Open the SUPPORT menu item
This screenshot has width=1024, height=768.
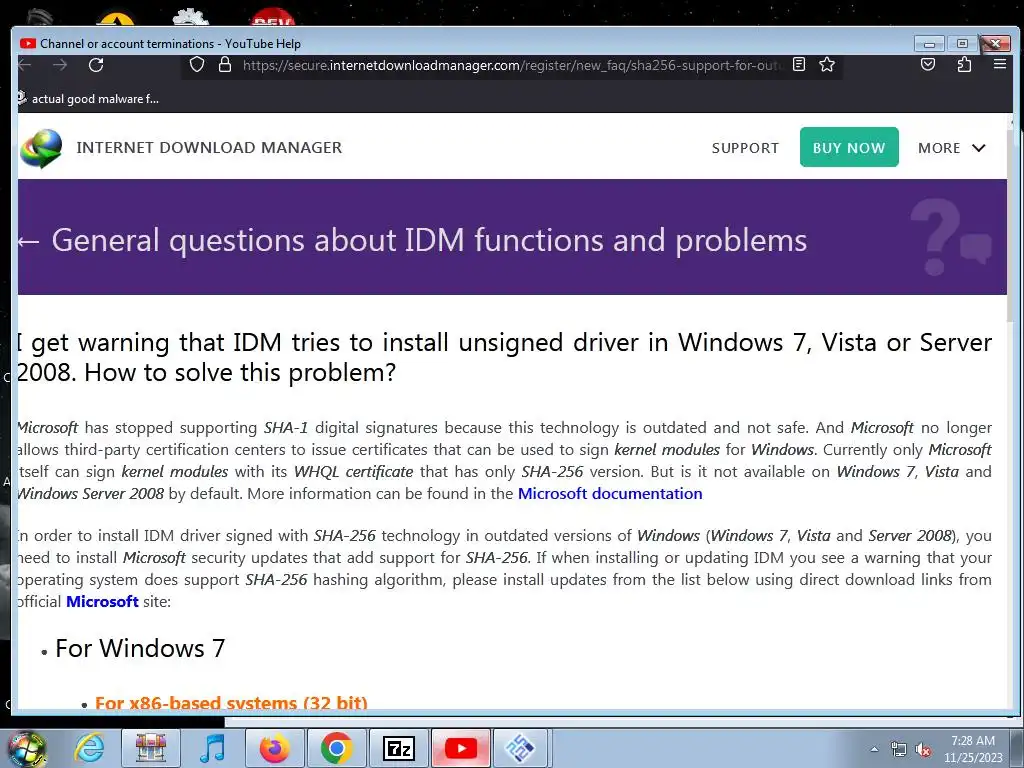tap(745, 148)
